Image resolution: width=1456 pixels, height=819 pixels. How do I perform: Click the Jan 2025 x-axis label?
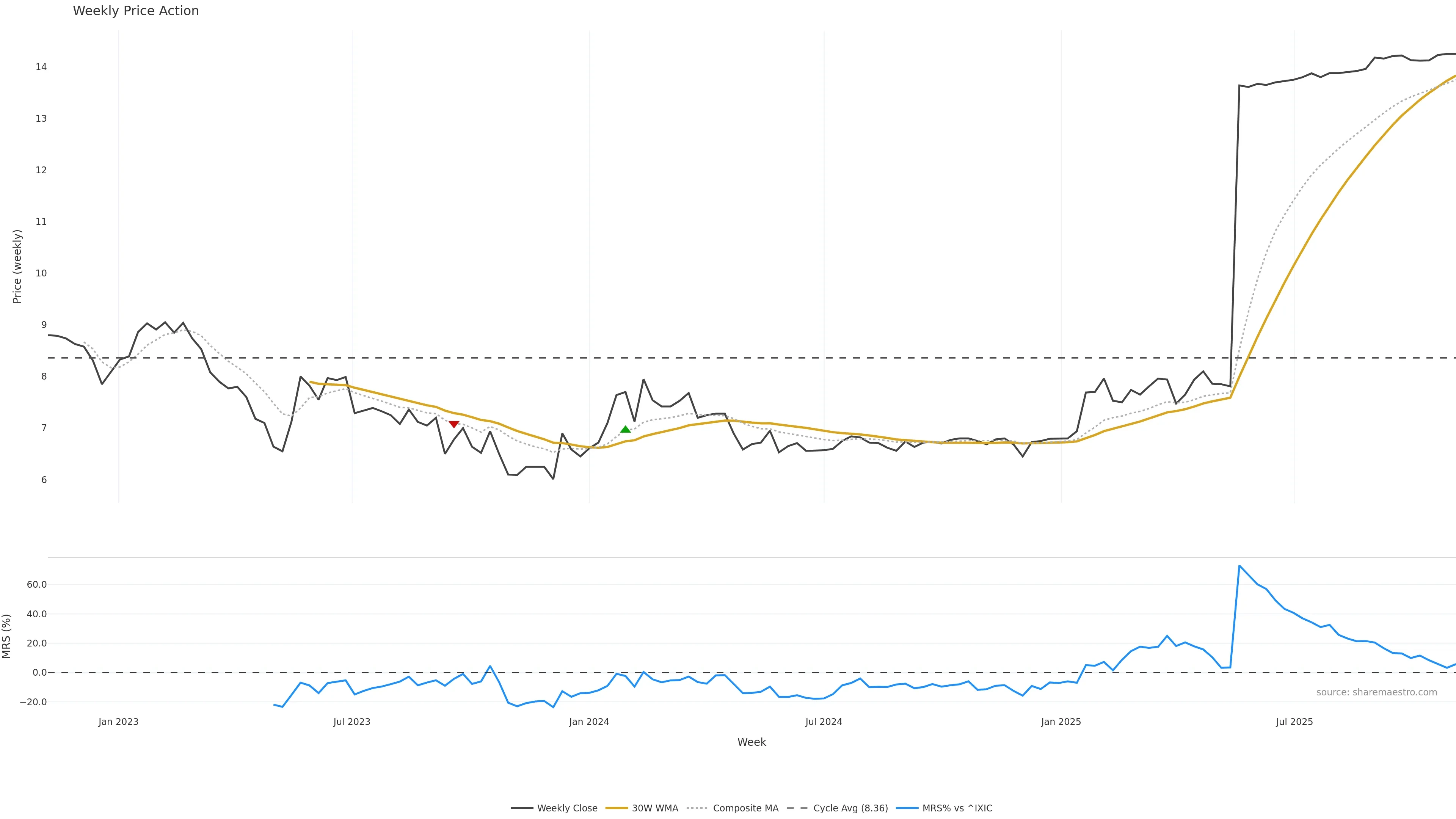[1061, 722]
